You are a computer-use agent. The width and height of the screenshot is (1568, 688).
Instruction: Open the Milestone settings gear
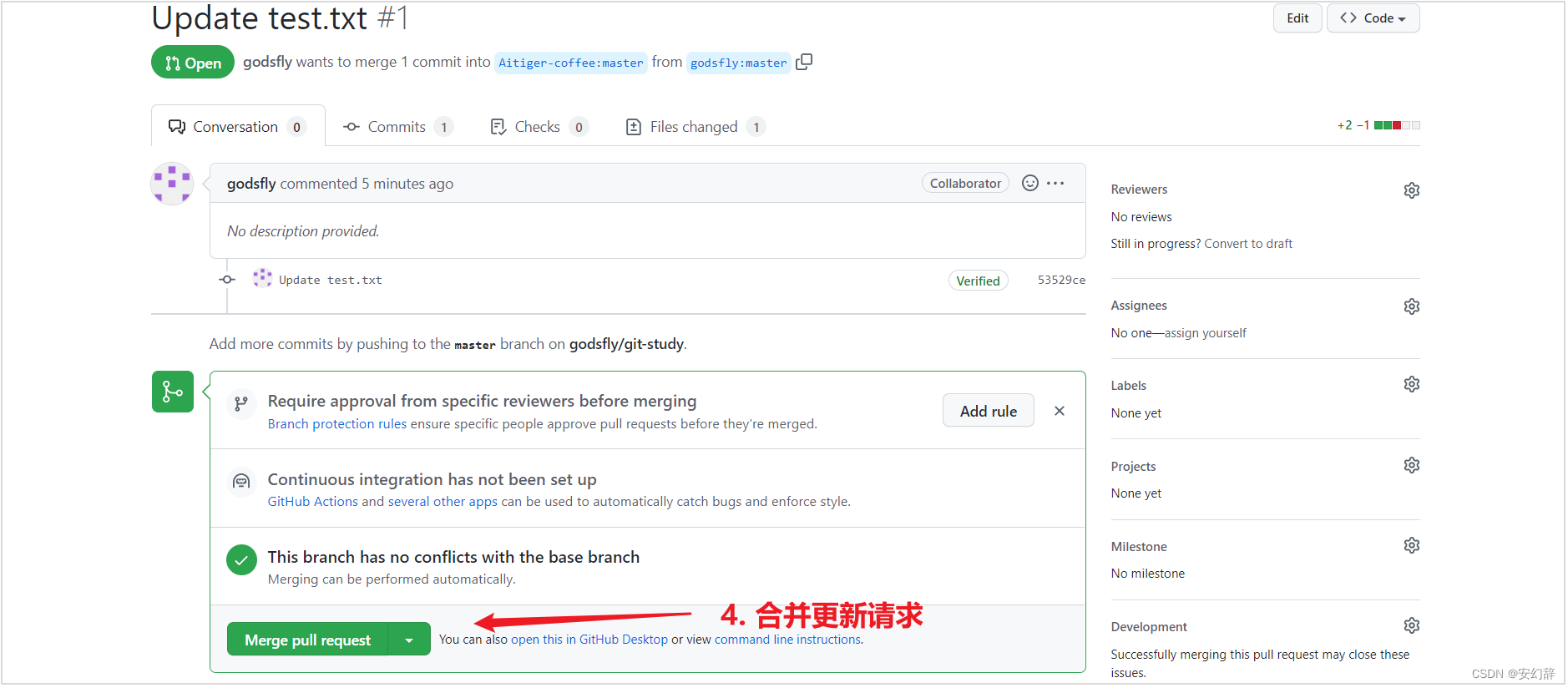pos(1412,545)
